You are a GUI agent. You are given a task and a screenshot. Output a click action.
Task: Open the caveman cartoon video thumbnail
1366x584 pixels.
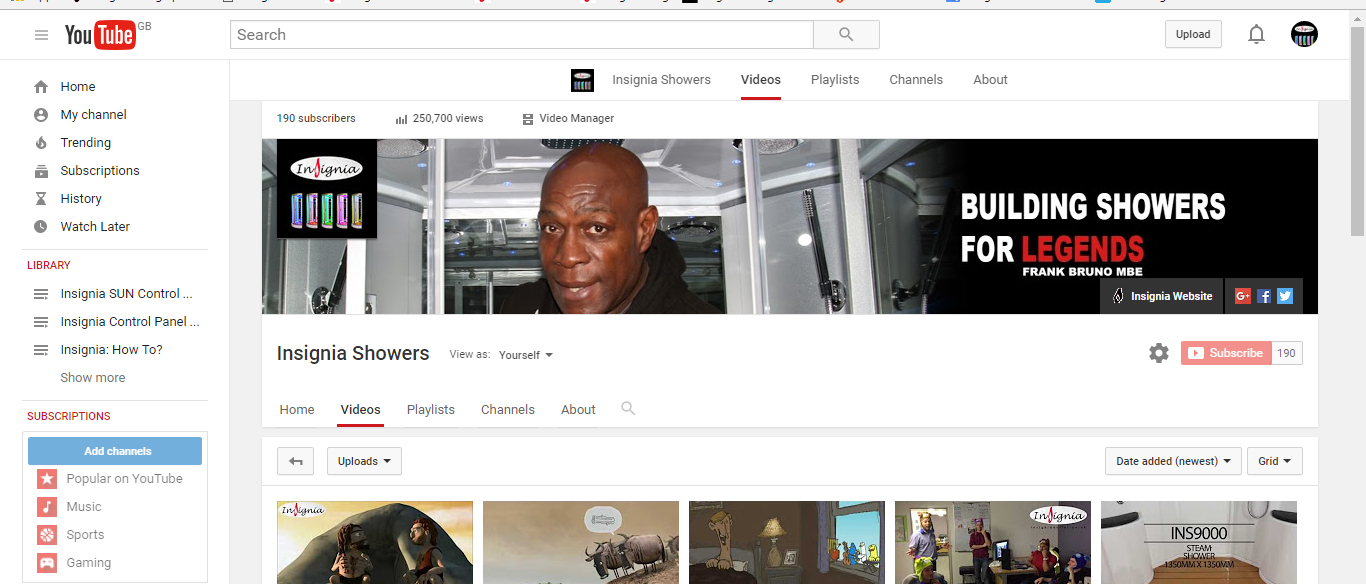coord(375,542)
